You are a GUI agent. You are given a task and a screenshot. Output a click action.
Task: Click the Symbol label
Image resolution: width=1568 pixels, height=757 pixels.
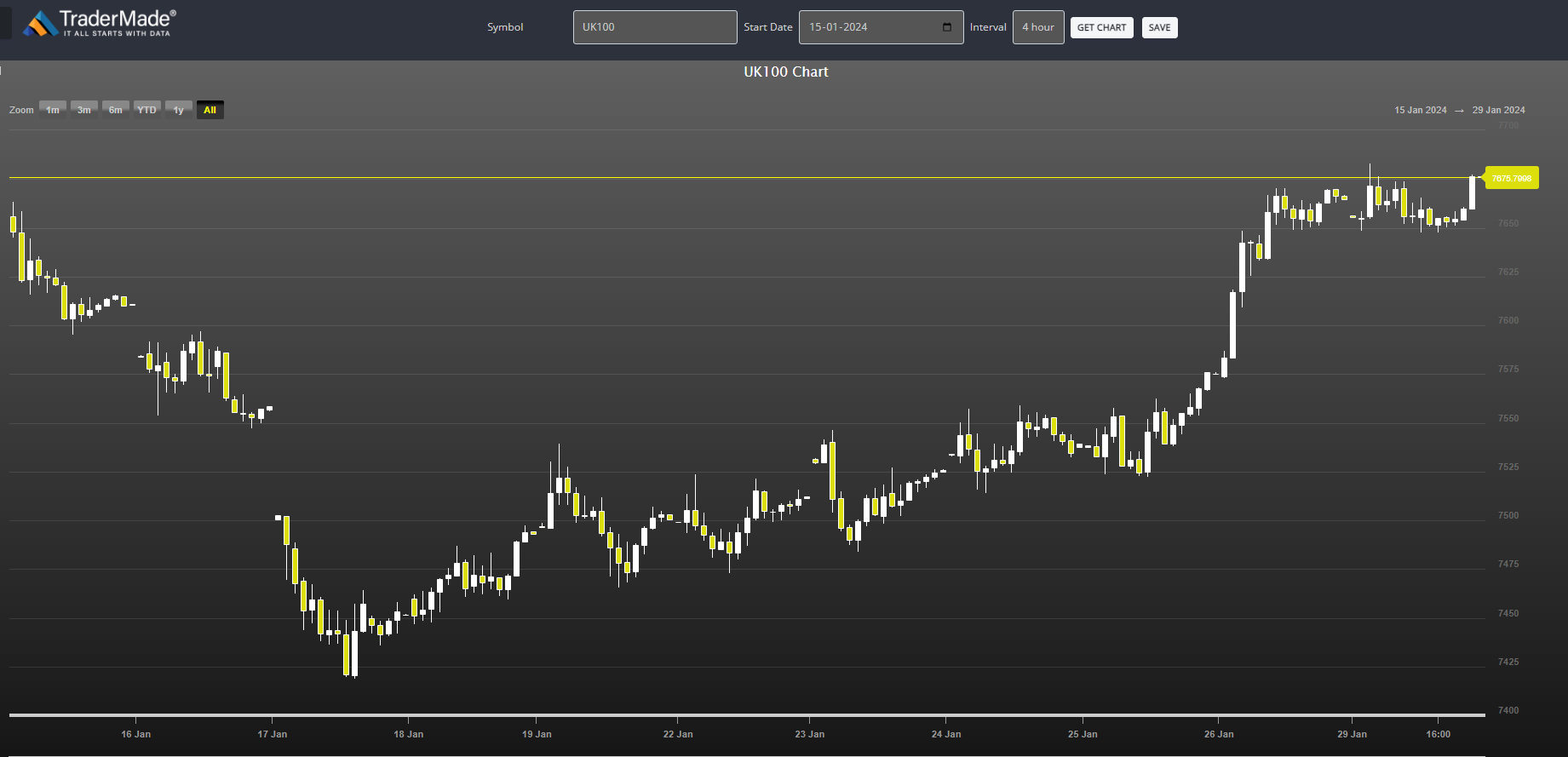click(x=505, y=27)
